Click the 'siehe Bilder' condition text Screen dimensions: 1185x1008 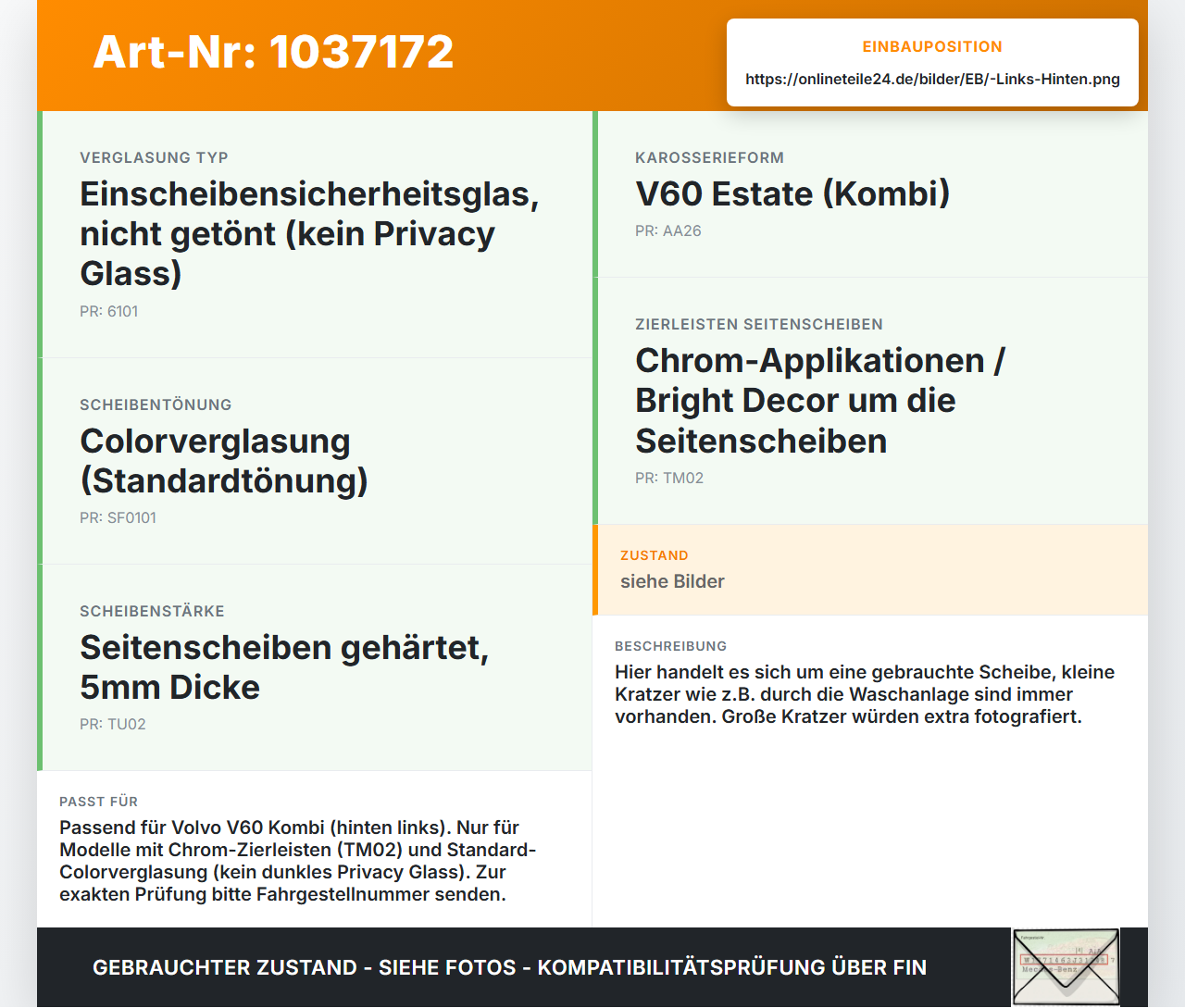pos(672,581)
